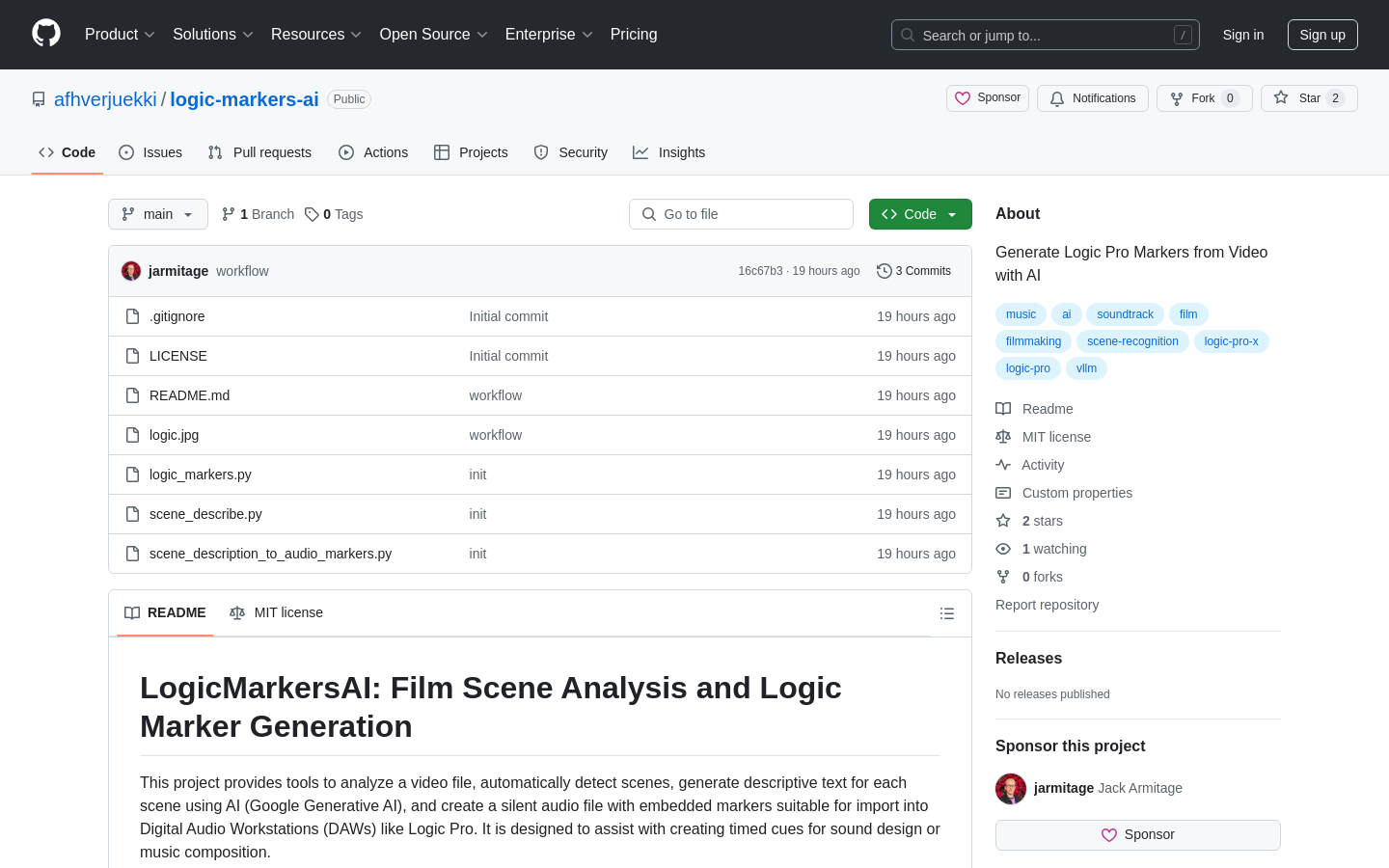Click the filmmaking topic tag
This screenshot has width=1389, height=868.
1033,341
